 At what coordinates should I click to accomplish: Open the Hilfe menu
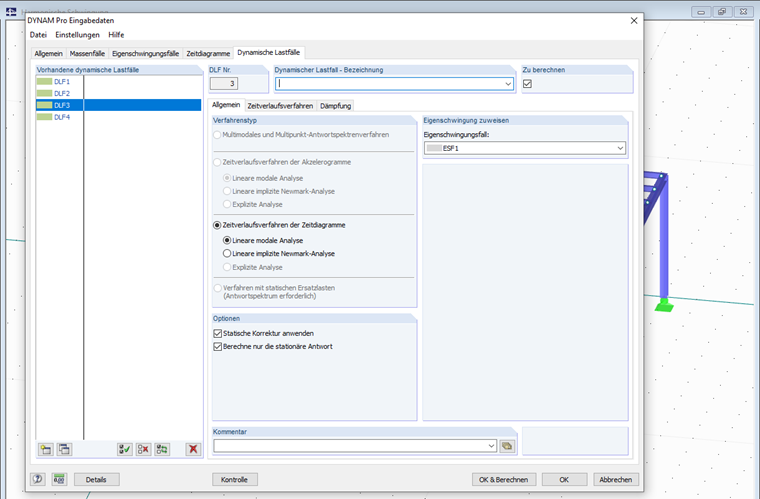116,35
